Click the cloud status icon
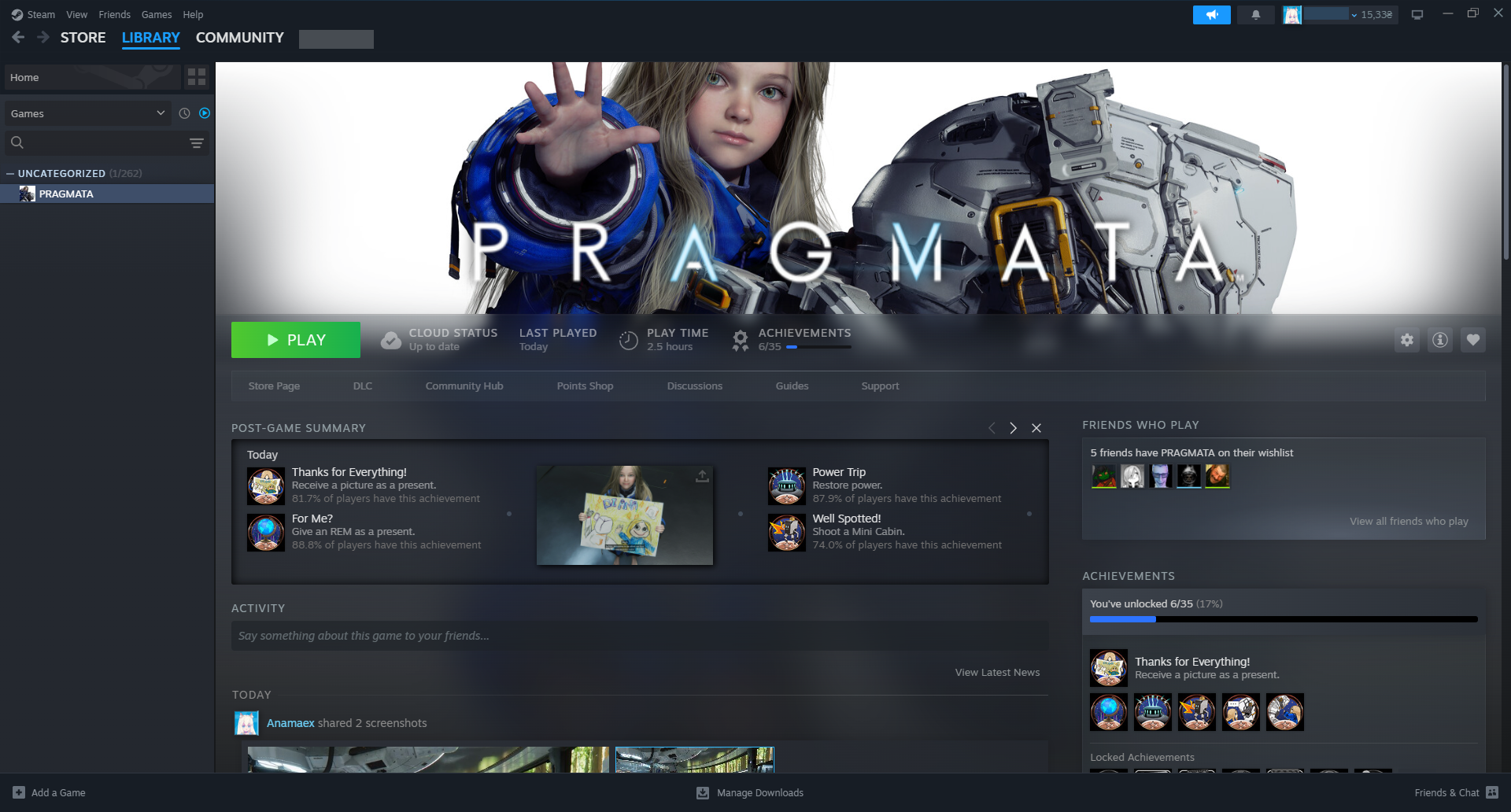This screenshot has width=1511, height=812. tap(391, 340)
